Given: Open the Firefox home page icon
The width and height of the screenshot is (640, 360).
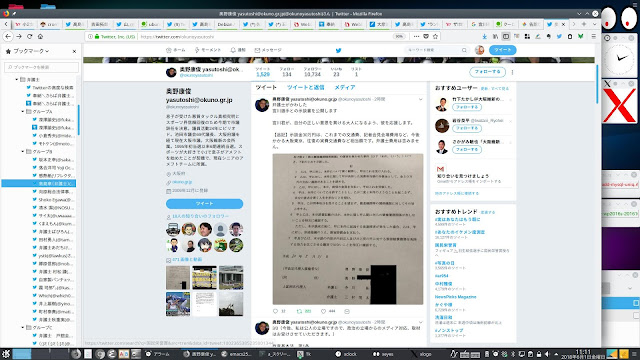Looking at the screenshot, I should 40,36.
